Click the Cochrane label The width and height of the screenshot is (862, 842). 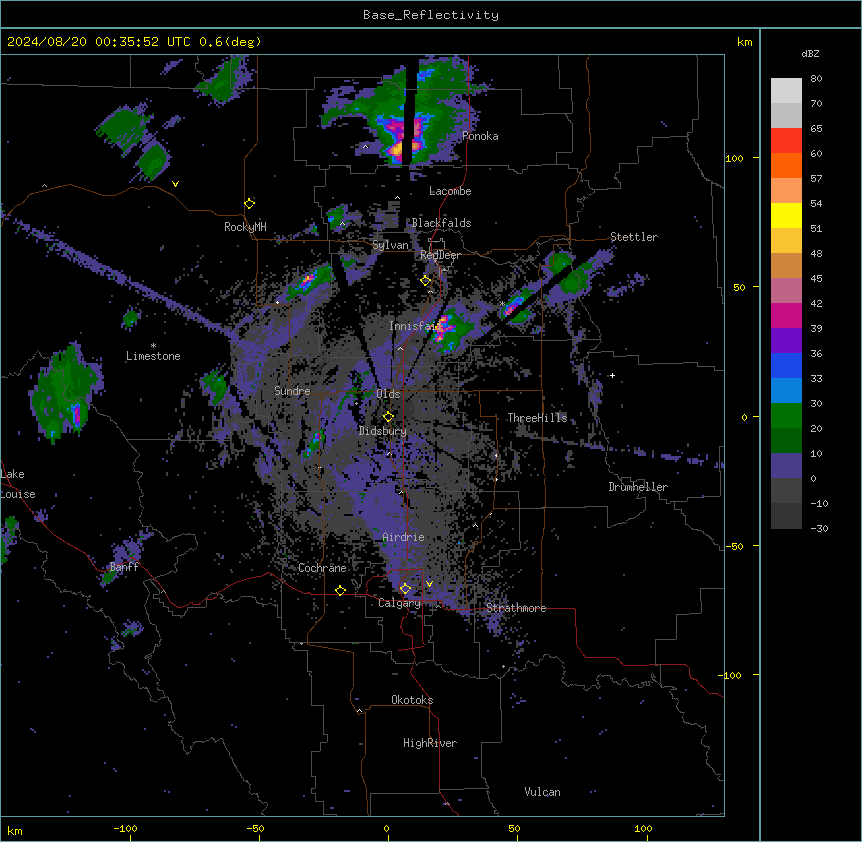coord(322,568)
